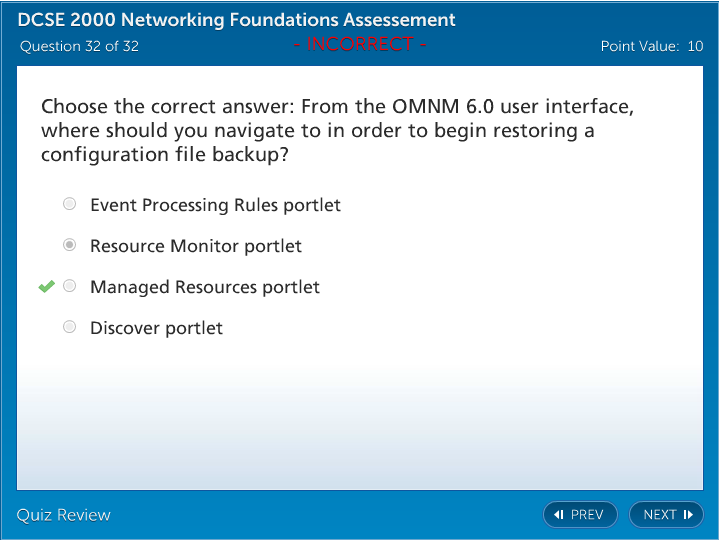Click the 'Managed Resources portlet' answer text
This screenshot has height=540, width=719.
(x=205, y=287)
